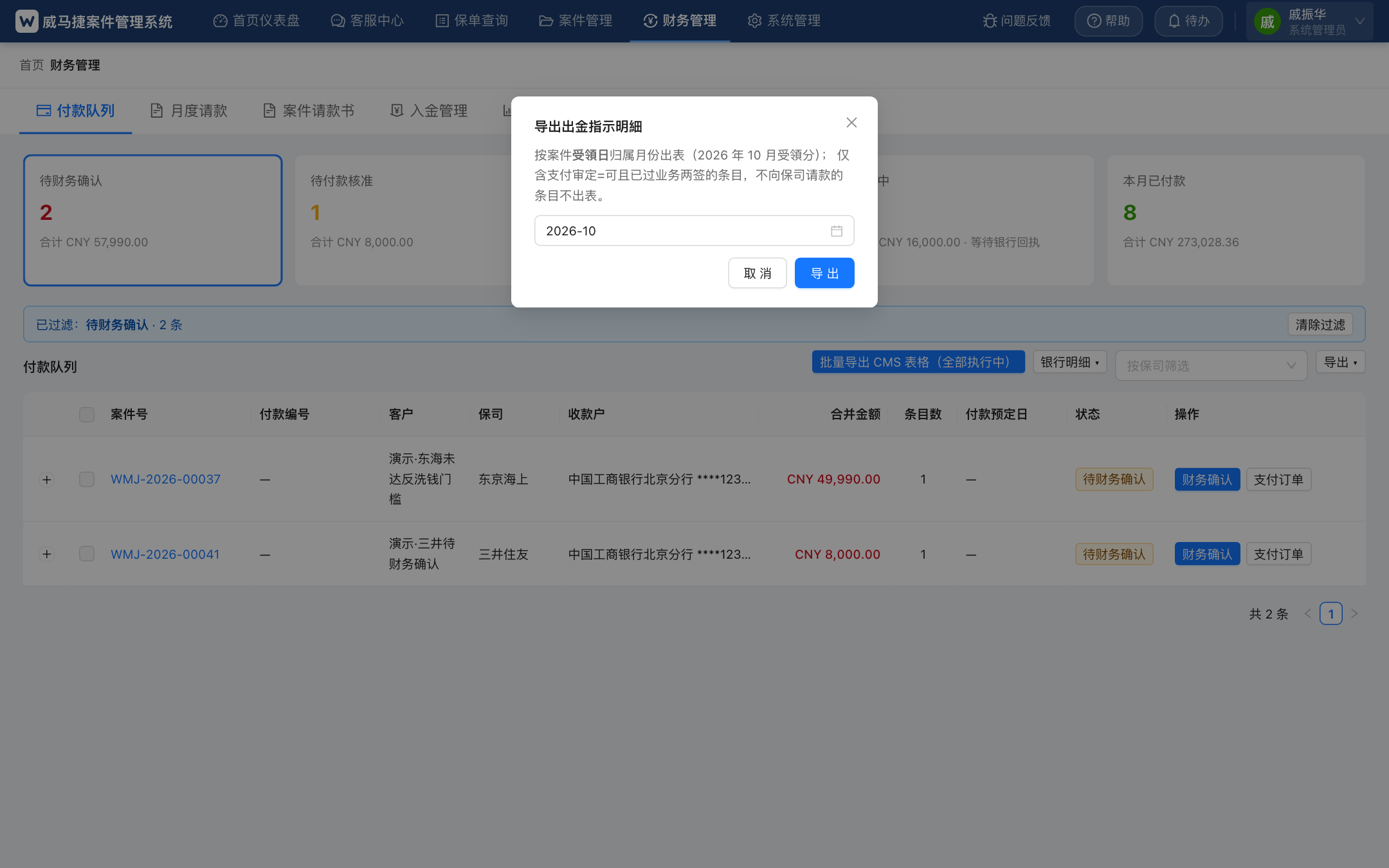Open the 保单查询 menu
Image resolution: width=1389 pixels, height=868 pixels.
[471, 21]
